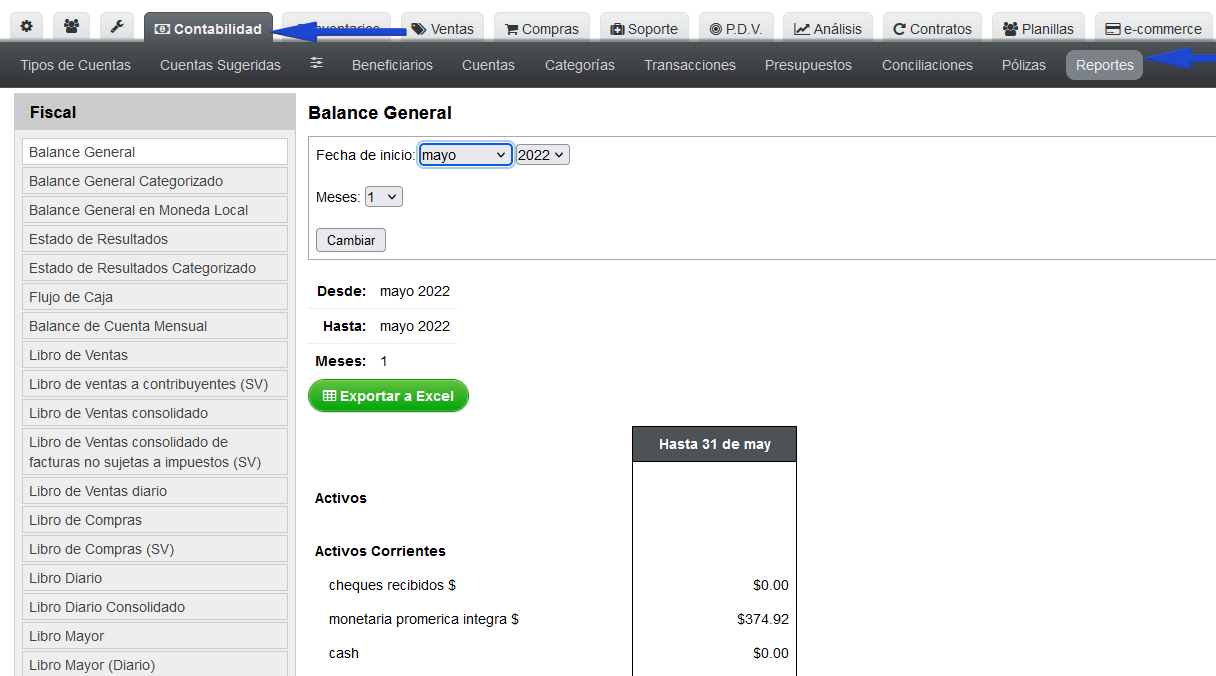The width and height of the screenshot is (1216, 676).
Task: Open Flujo de Caja report
Action: point(155,297)
